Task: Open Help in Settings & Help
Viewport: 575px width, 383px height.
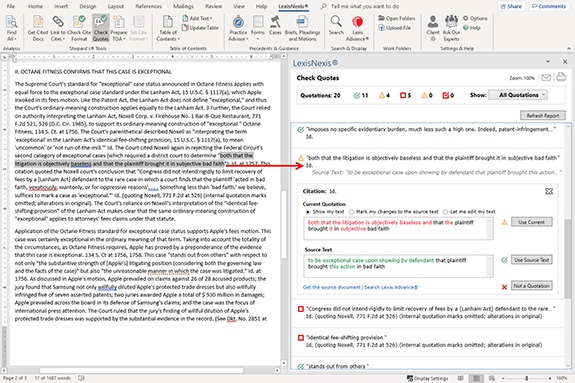Action: [x=472, y=28]
